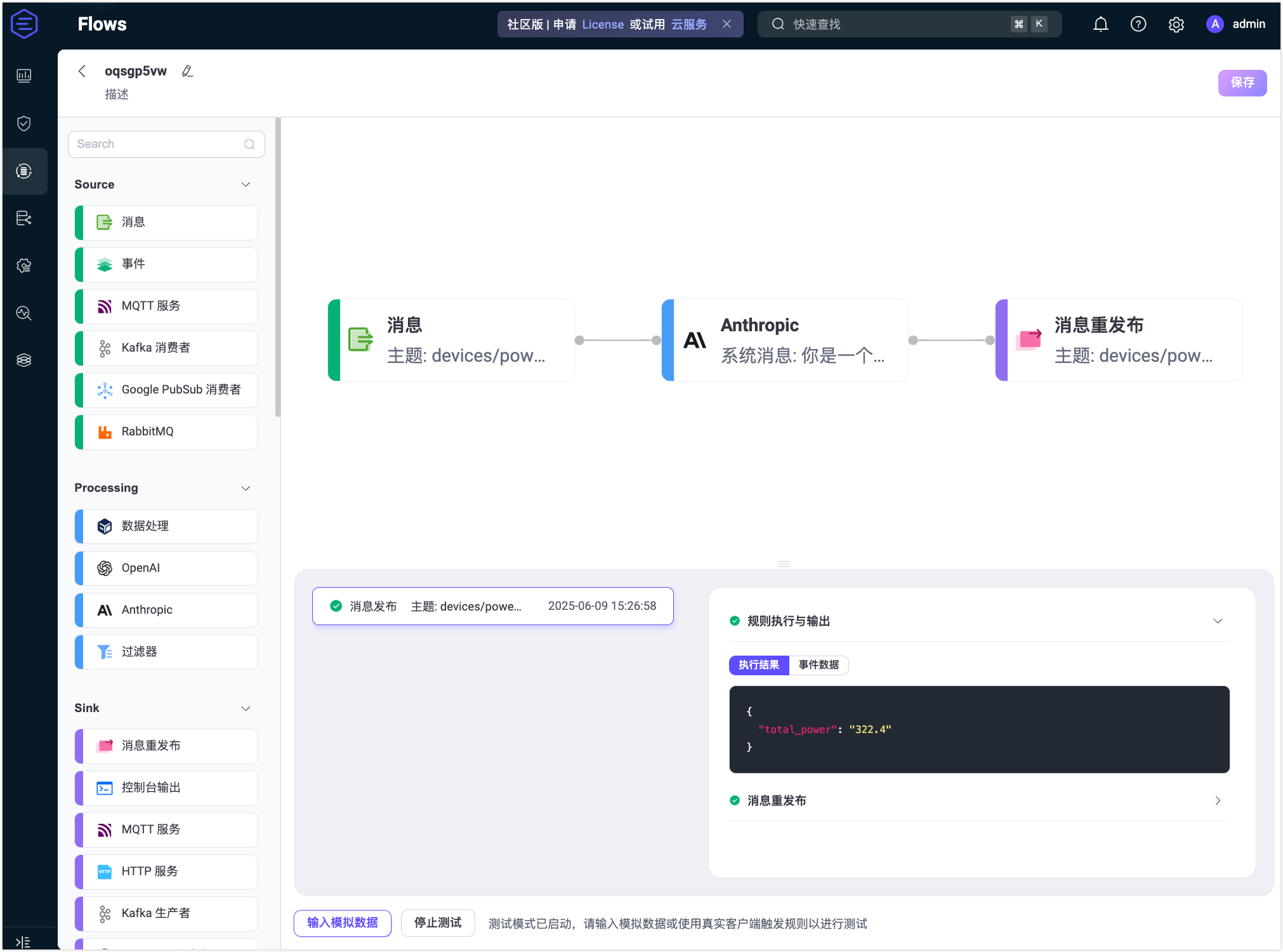Screen dimensions: 1283x952
Task: Click the notification bell icon
Action: tap(1101, 24)
